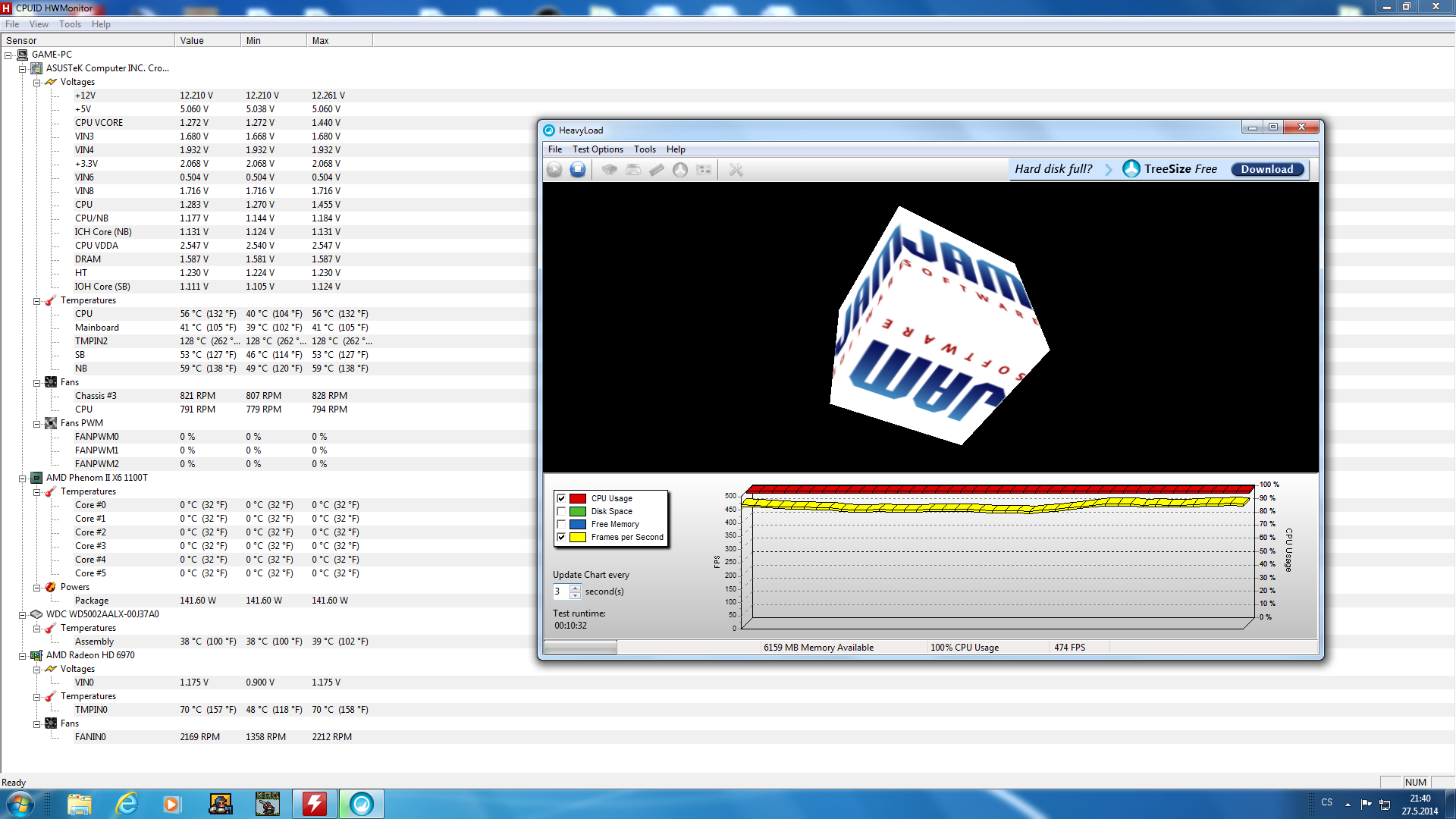Screen dimensions: 1456x819
Task: Toggle the CPU stress chip icon
Action: coord(609,170)
